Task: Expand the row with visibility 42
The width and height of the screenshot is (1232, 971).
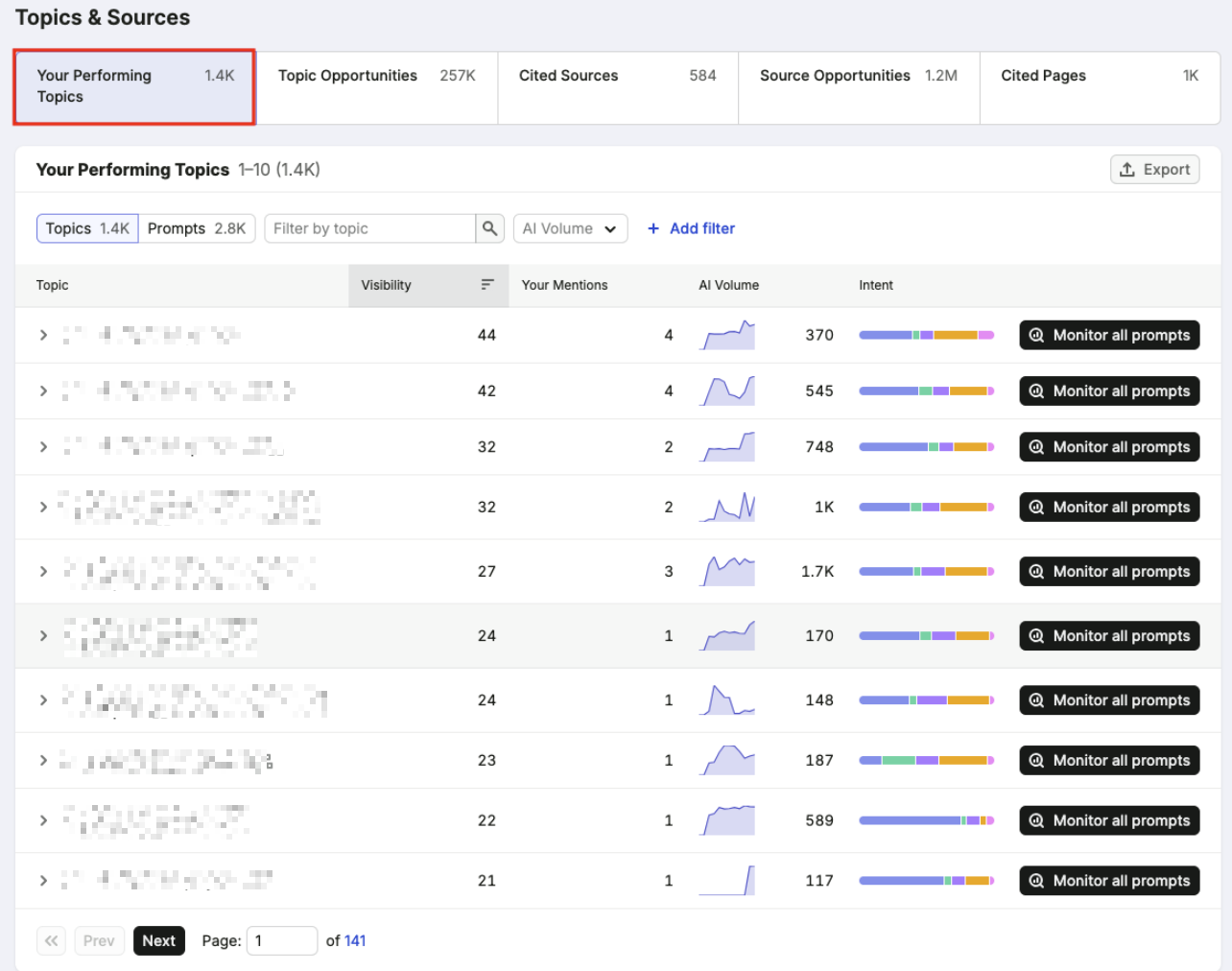Action: pos(43,391)
